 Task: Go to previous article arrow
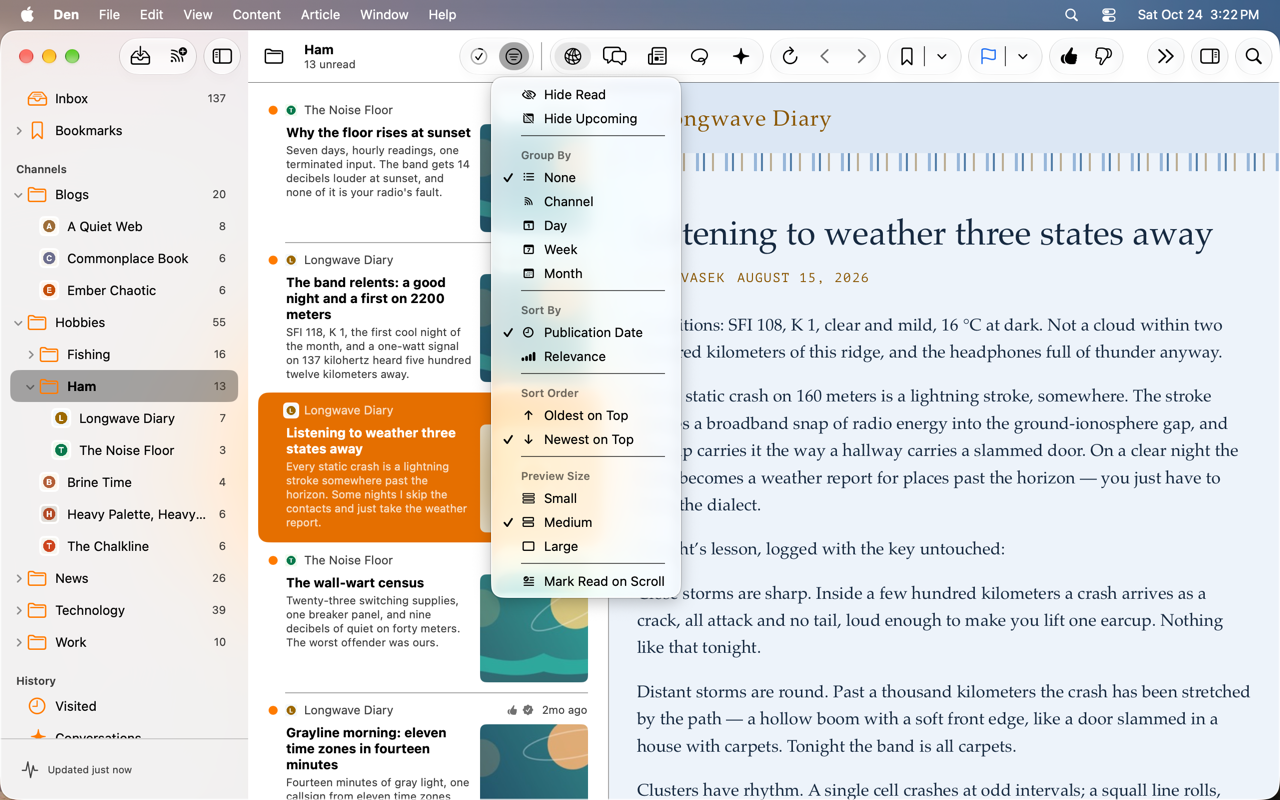pos(825,57)
